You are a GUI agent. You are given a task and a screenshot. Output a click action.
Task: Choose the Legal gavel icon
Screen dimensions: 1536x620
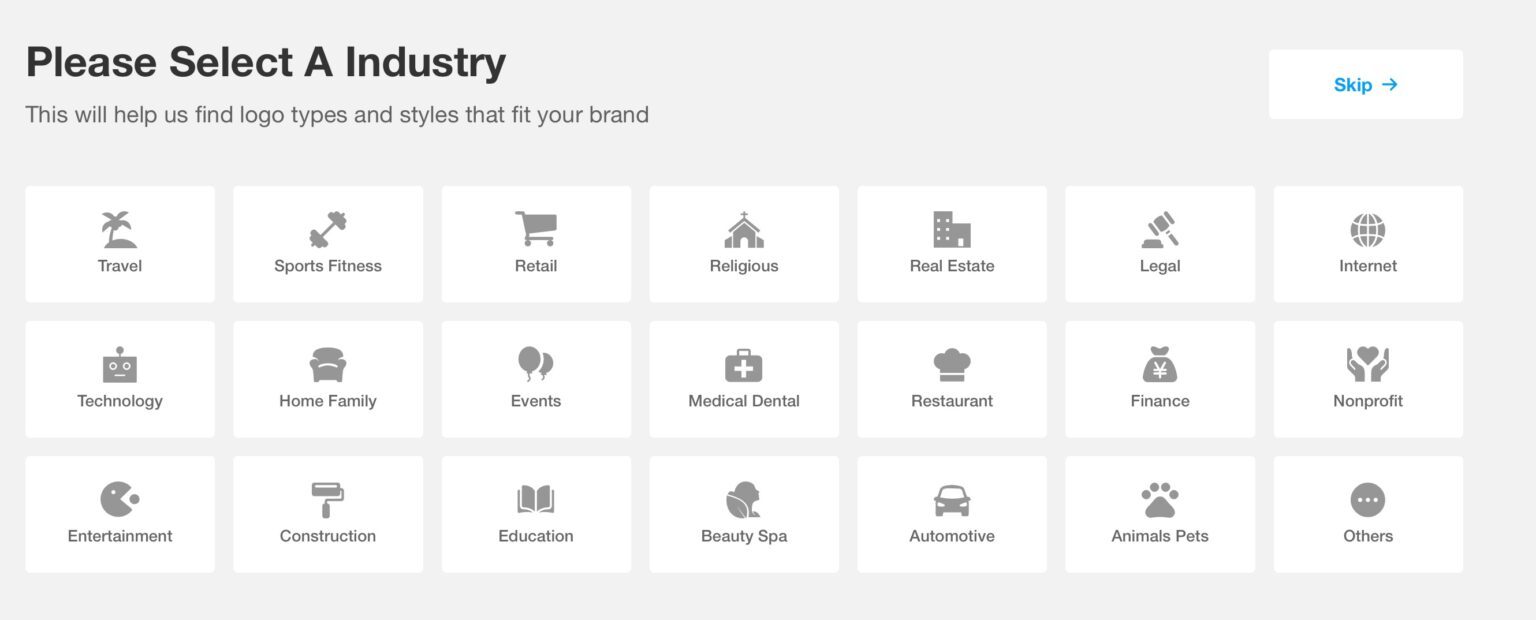(x=1160, y=230)
